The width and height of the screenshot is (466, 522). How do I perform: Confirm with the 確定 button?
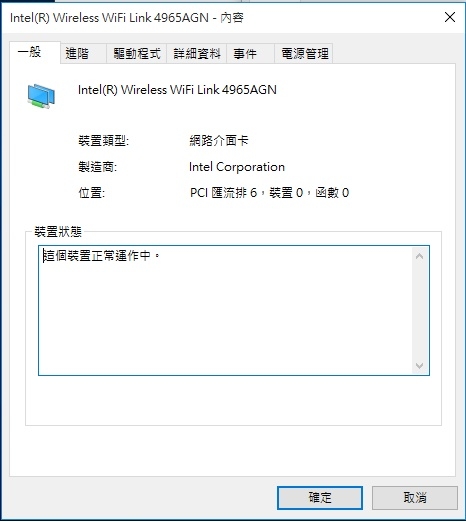[320, 498]
